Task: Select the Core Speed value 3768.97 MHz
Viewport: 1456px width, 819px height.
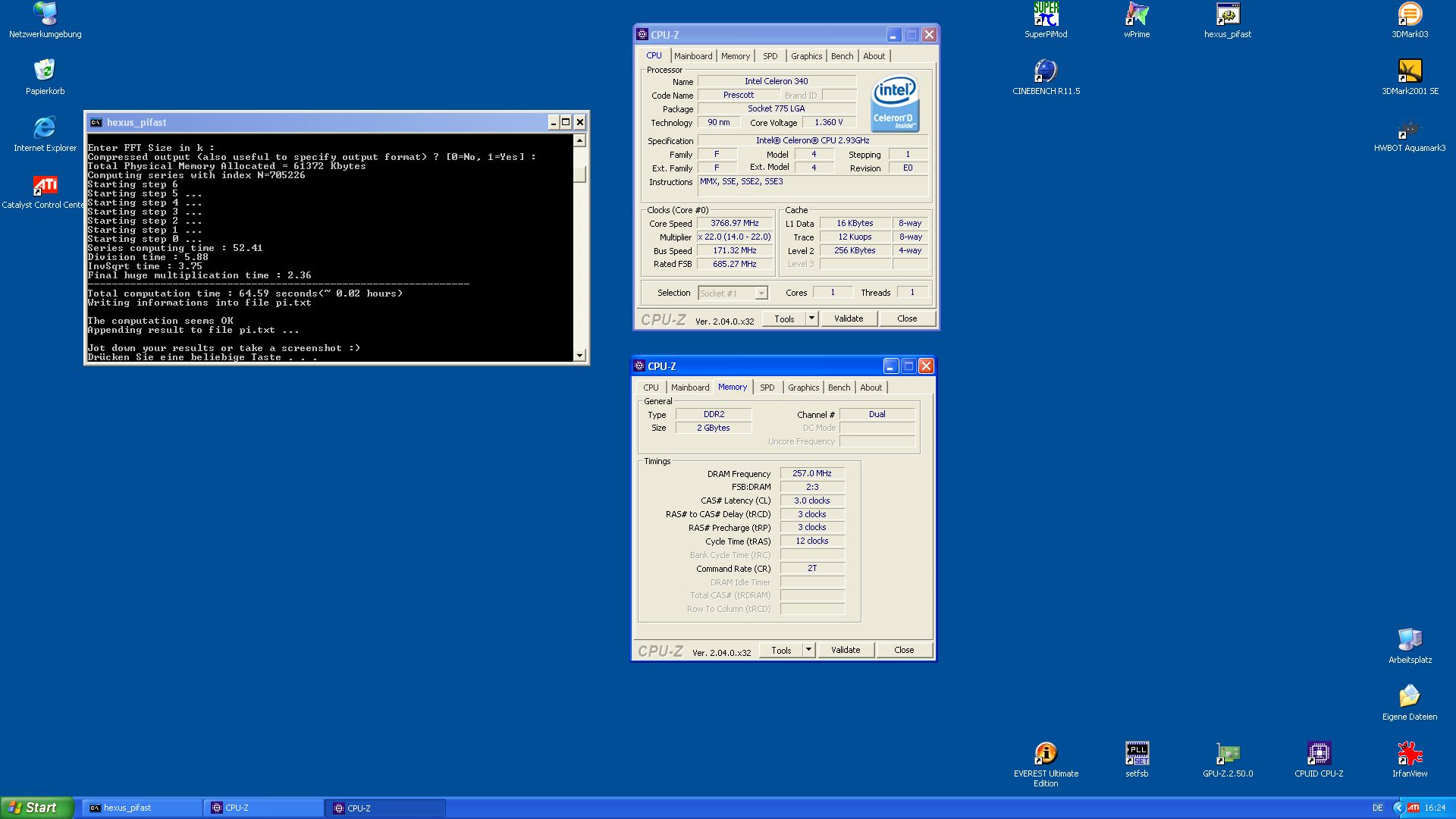Action: [x=734, y=223]
